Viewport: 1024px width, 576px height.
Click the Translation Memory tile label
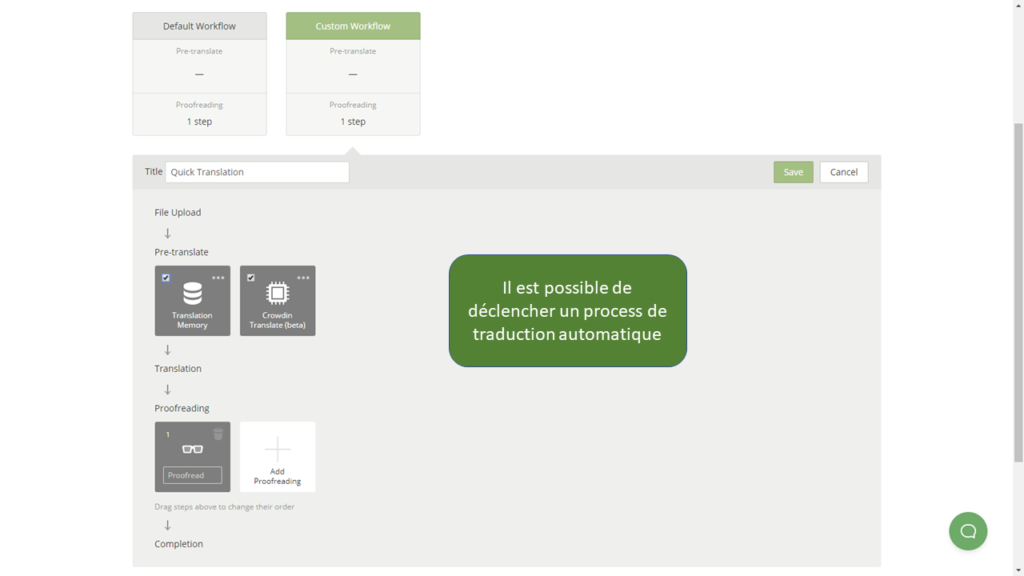tap(192, 320)
